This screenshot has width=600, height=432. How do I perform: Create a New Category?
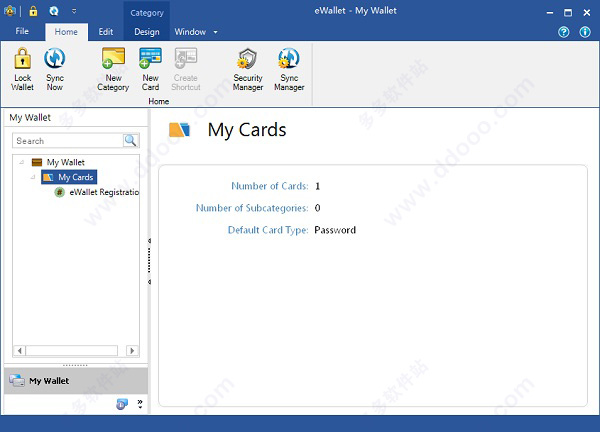(x=113, y=69)
